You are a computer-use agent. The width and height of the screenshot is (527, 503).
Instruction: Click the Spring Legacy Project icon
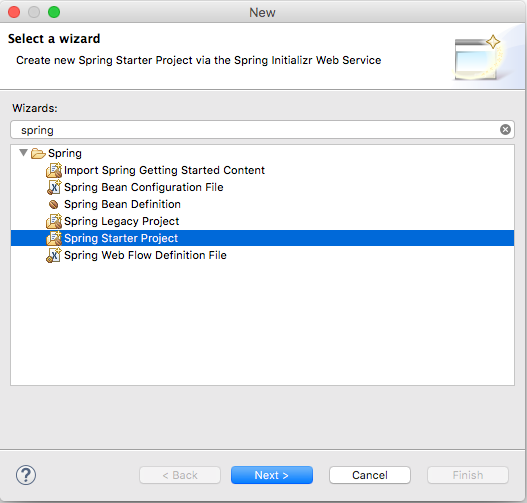pos(54,221)
